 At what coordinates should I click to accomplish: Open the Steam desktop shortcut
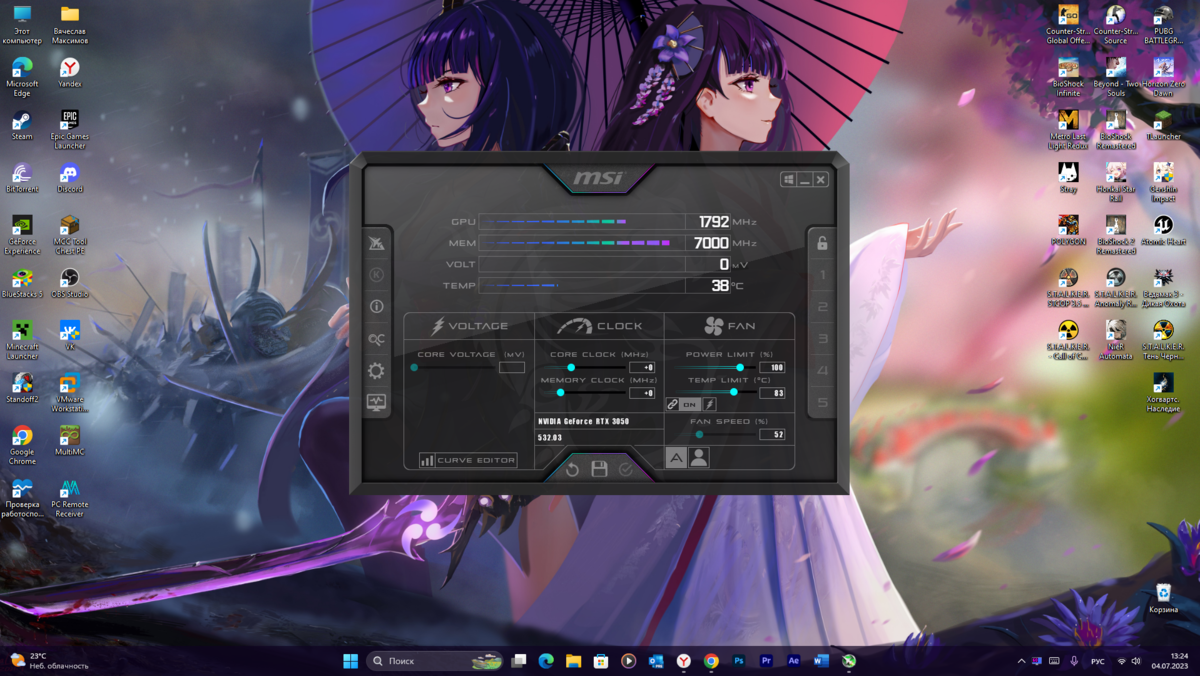pyautogui.click(x=21, y=125)
